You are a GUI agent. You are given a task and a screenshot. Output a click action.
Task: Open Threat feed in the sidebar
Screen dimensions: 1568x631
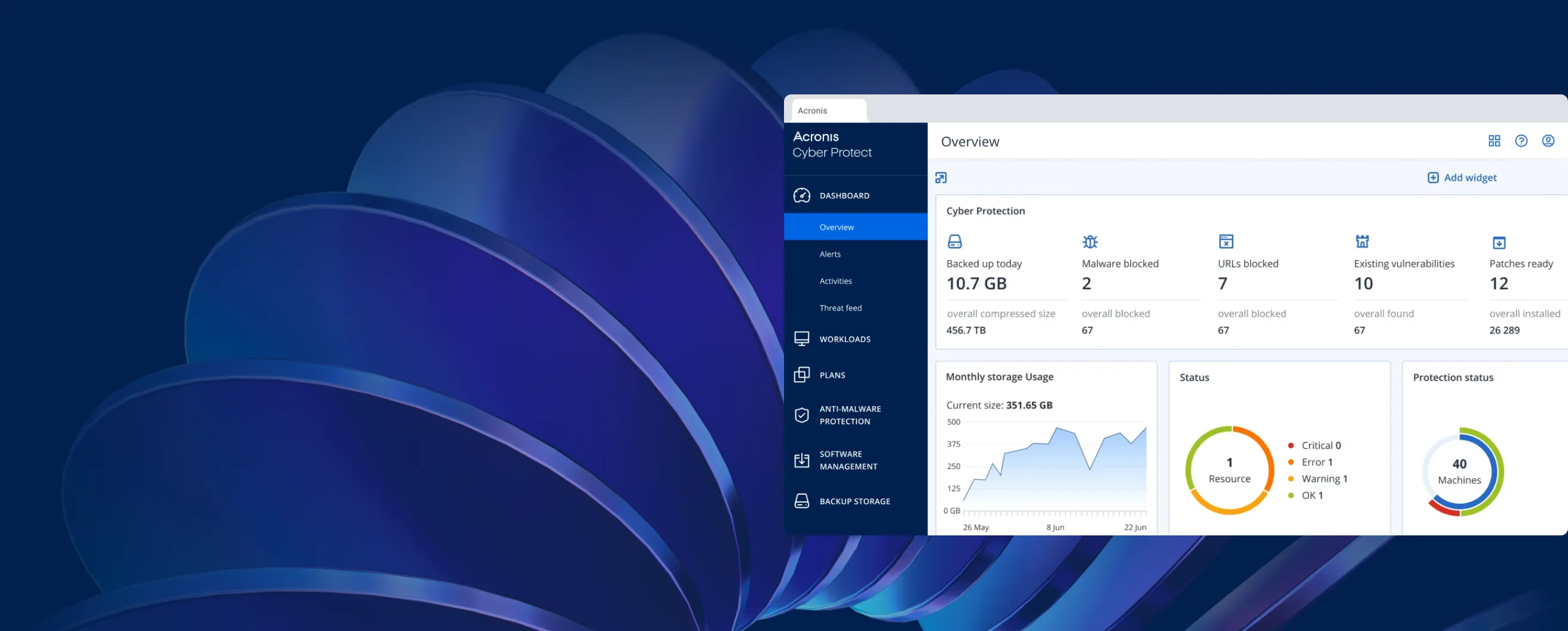(840, 308)
